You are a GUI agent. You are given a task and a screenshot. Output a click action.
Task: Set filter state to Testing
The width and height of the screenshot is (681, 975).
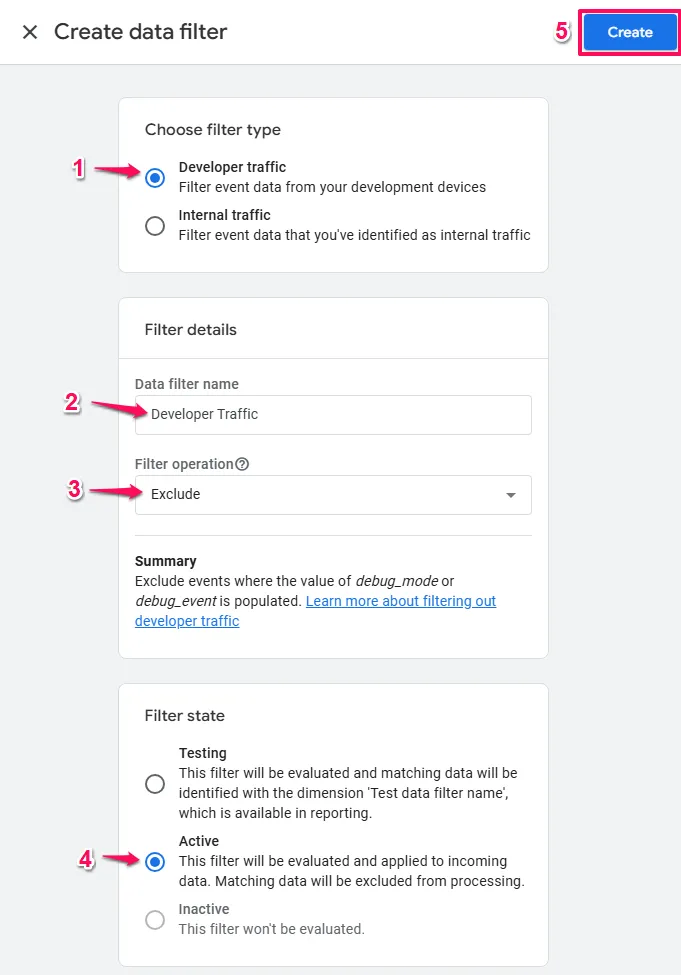[155, 784]
